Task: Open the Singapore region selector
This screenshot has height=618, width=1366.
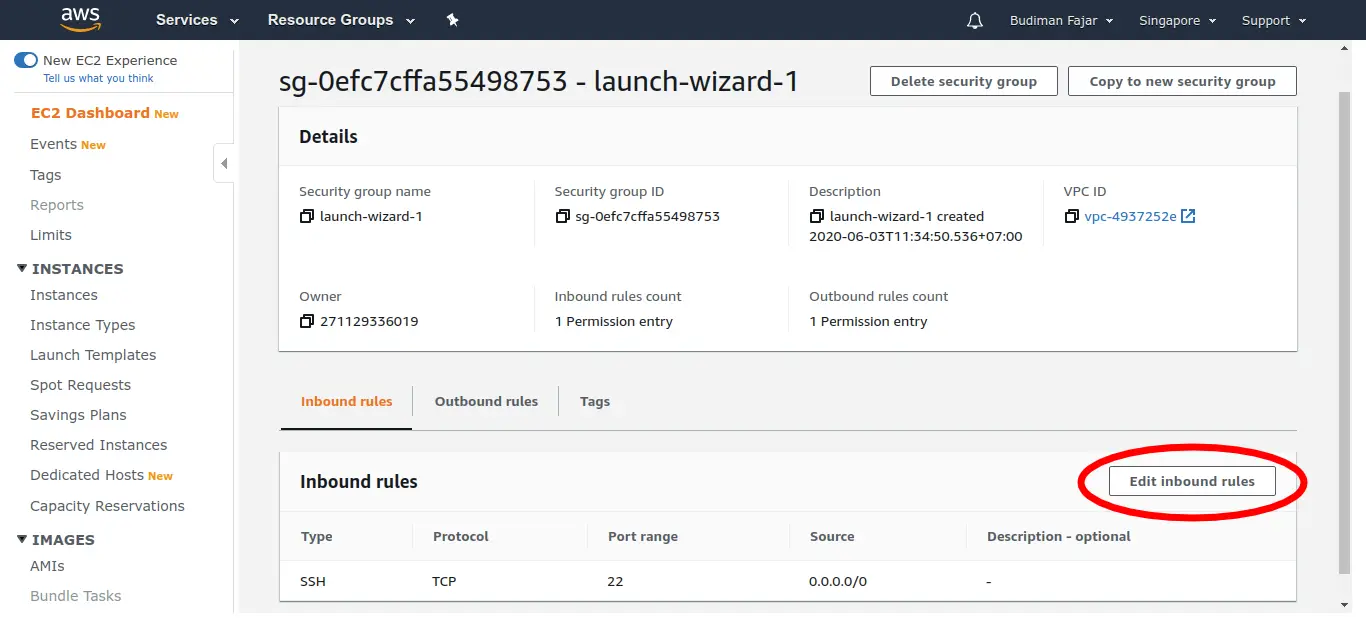Action: coord(1177,20)
